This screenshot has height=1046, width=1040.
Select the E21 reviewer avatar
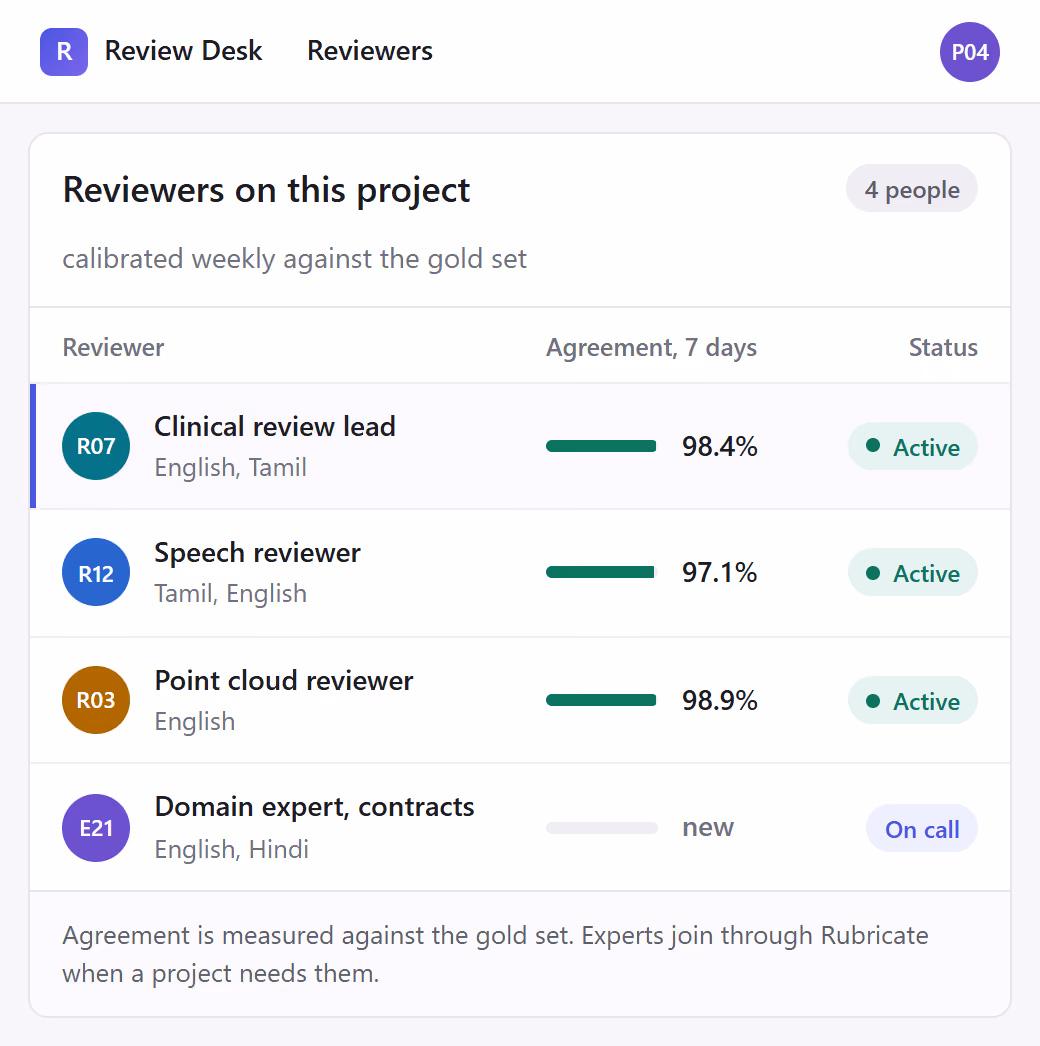96,828
